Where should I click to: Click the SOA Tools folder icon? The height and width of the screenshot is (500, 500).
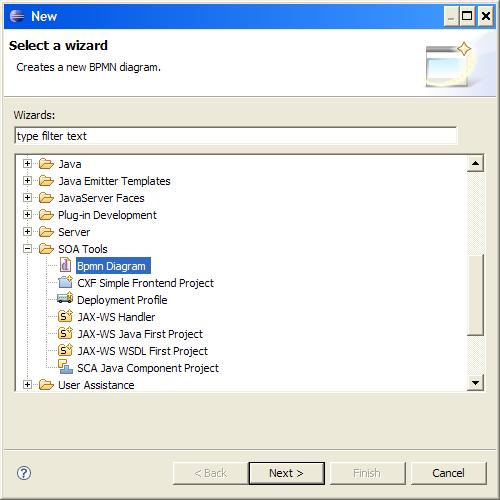46,249
